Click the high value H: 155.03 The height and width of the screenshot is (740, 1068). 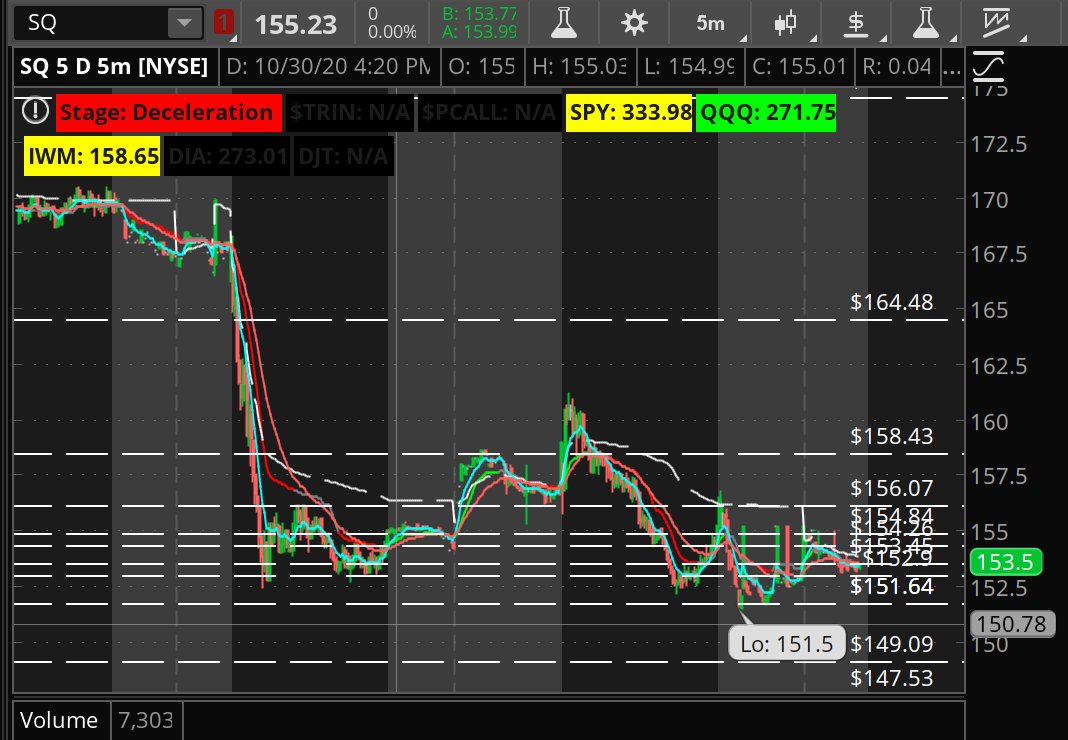pyautogui.click(x=580, y=66)
